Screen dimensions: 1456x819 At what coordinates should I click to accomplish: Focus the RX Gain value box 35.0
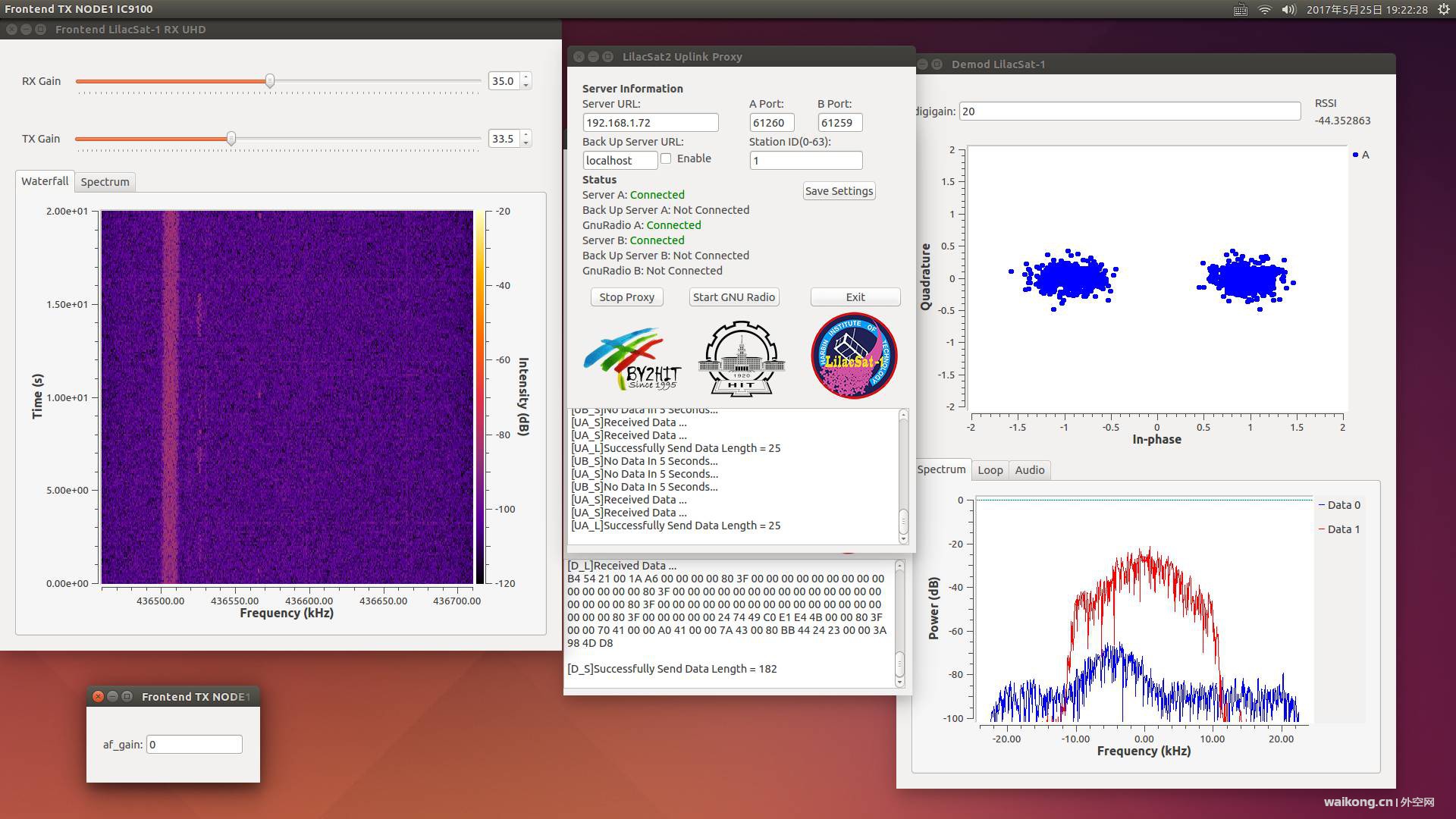pyautogui.click(x=504, y=81)
